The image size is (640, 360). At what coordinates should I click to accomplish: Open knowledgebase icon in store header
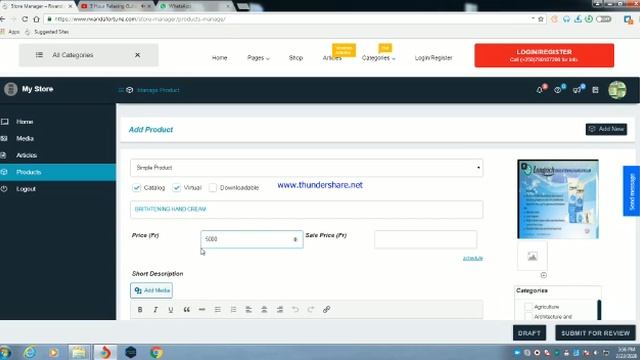click(x=596, y=89)
